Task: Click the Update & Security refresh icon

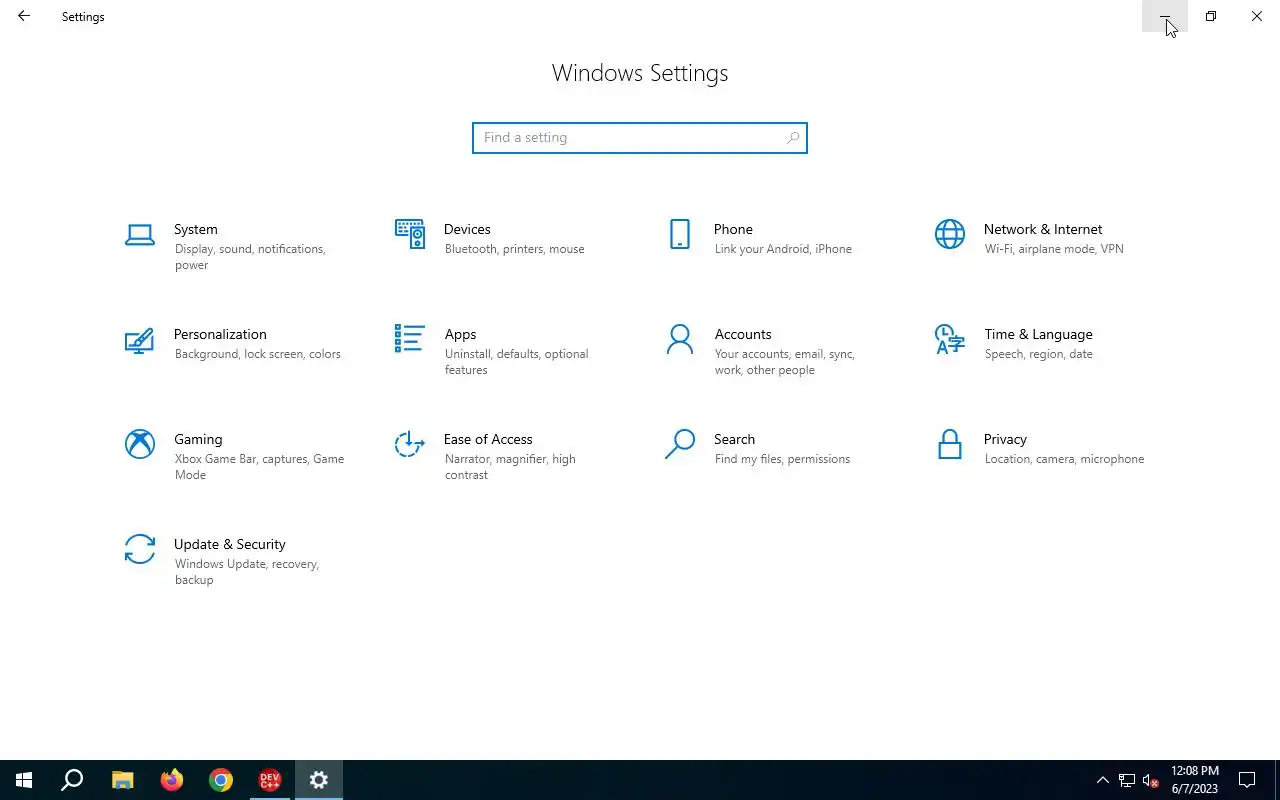Action: (x=140, y=549)
